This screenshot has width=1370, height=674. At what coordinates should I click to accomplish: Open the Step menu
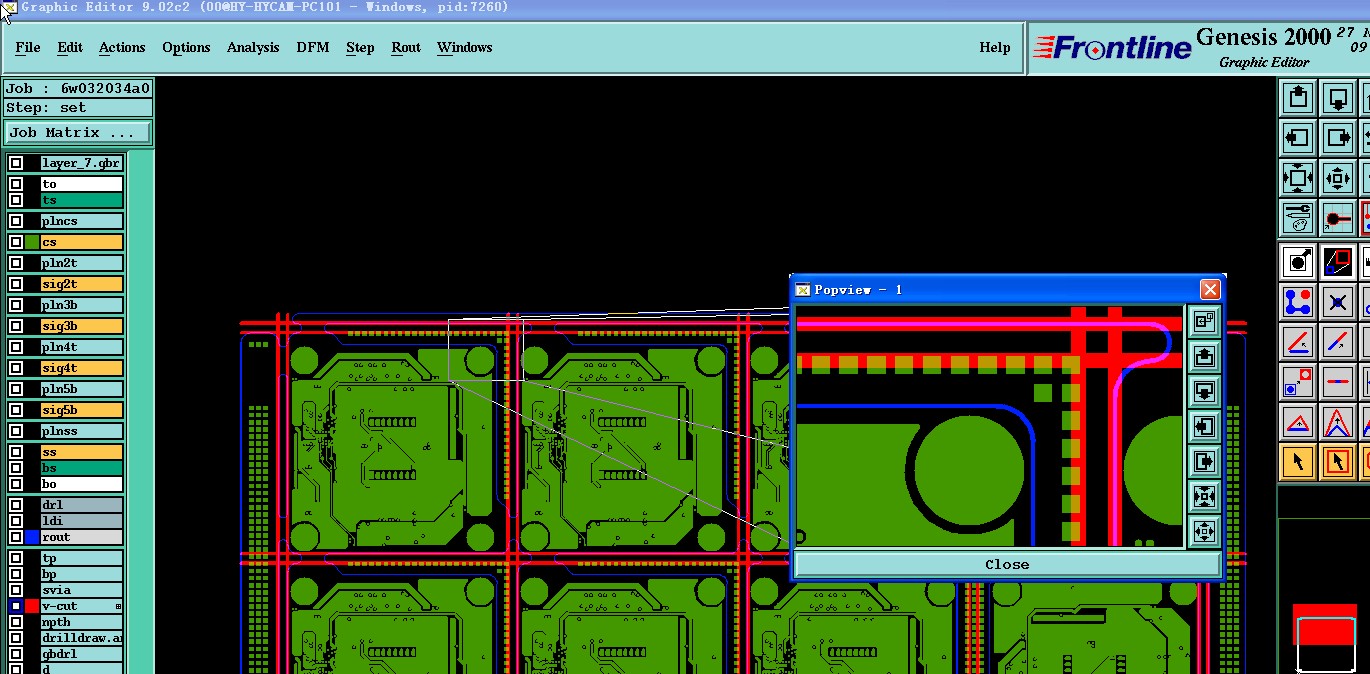360,47
